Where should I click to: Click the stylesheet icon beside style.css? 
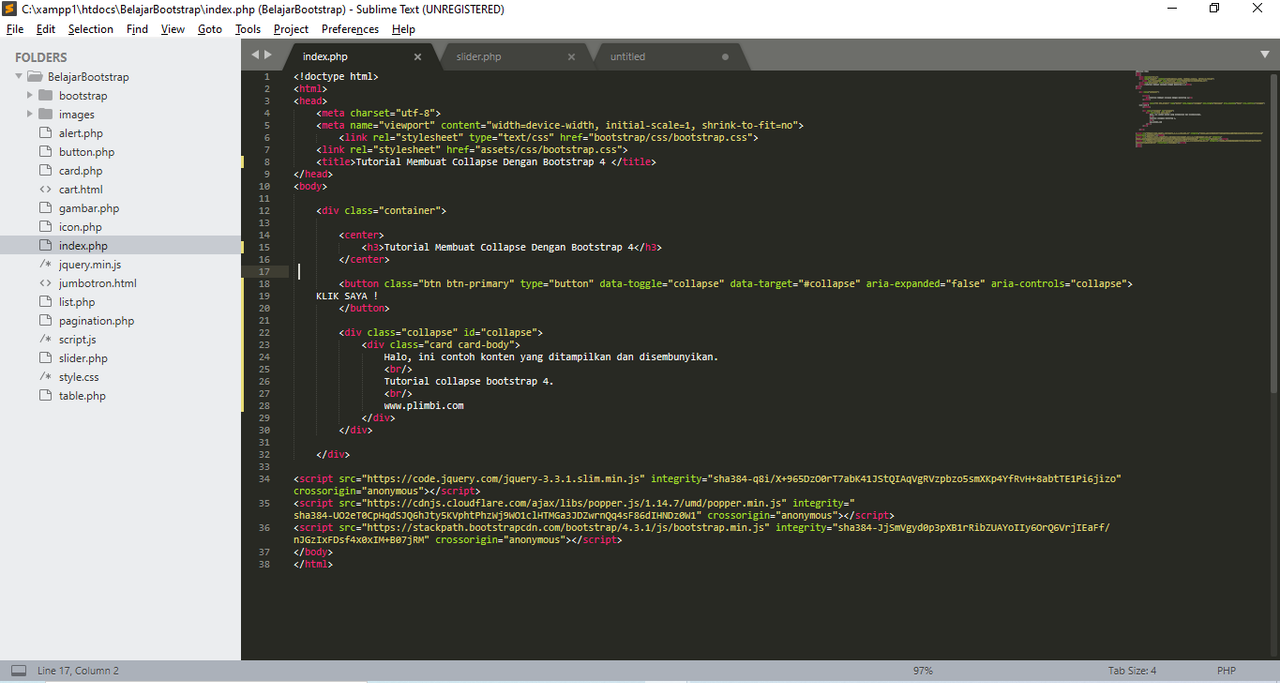(45, 377)
